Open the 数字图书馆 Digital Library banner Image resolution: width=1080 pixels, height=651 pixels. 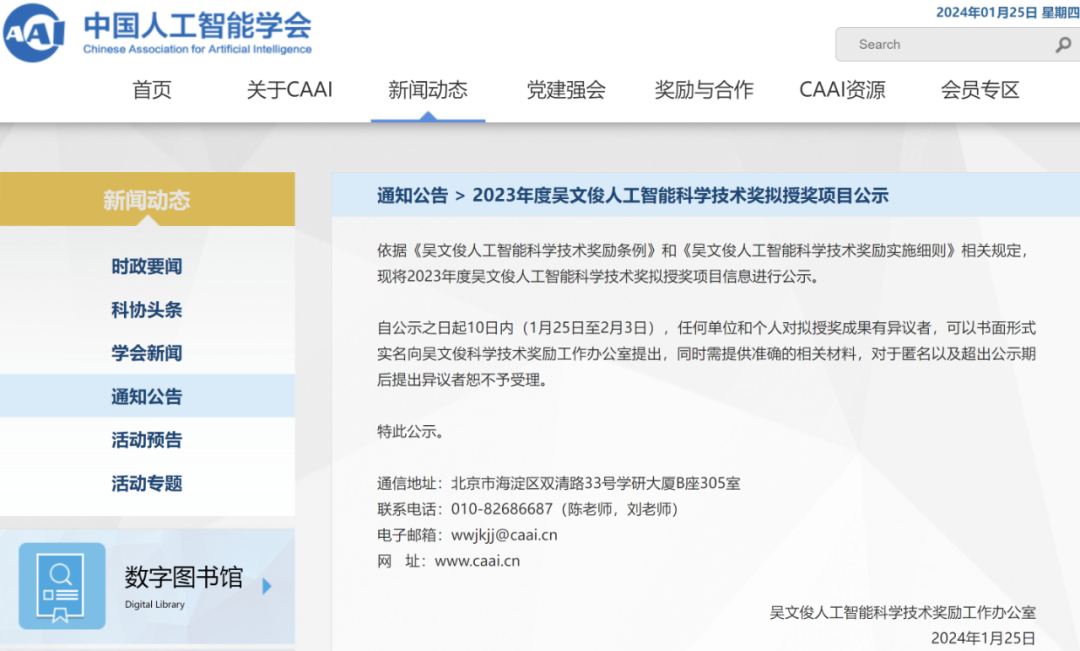pyautogui.click(x=147, y=586)
